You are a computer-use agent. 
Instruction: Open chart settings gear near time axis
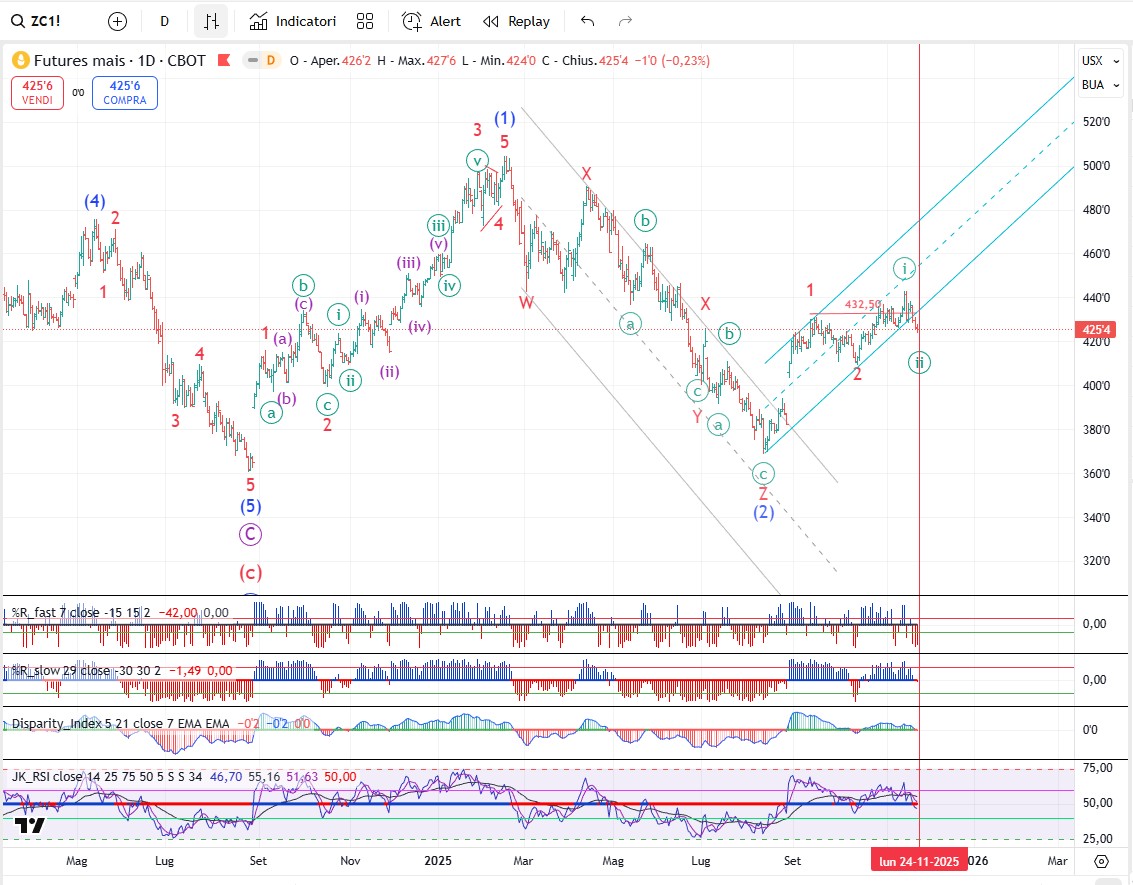(1101, 861)
